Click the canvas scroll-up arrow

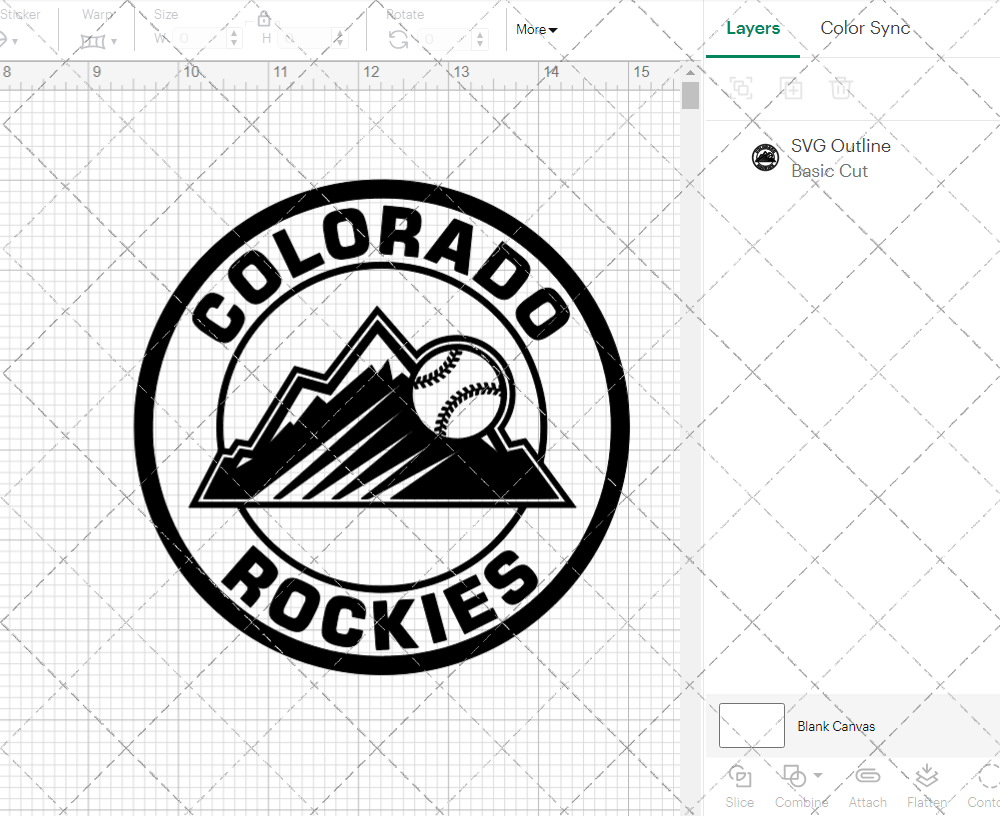pyautogui.click(x=690, y=72)
